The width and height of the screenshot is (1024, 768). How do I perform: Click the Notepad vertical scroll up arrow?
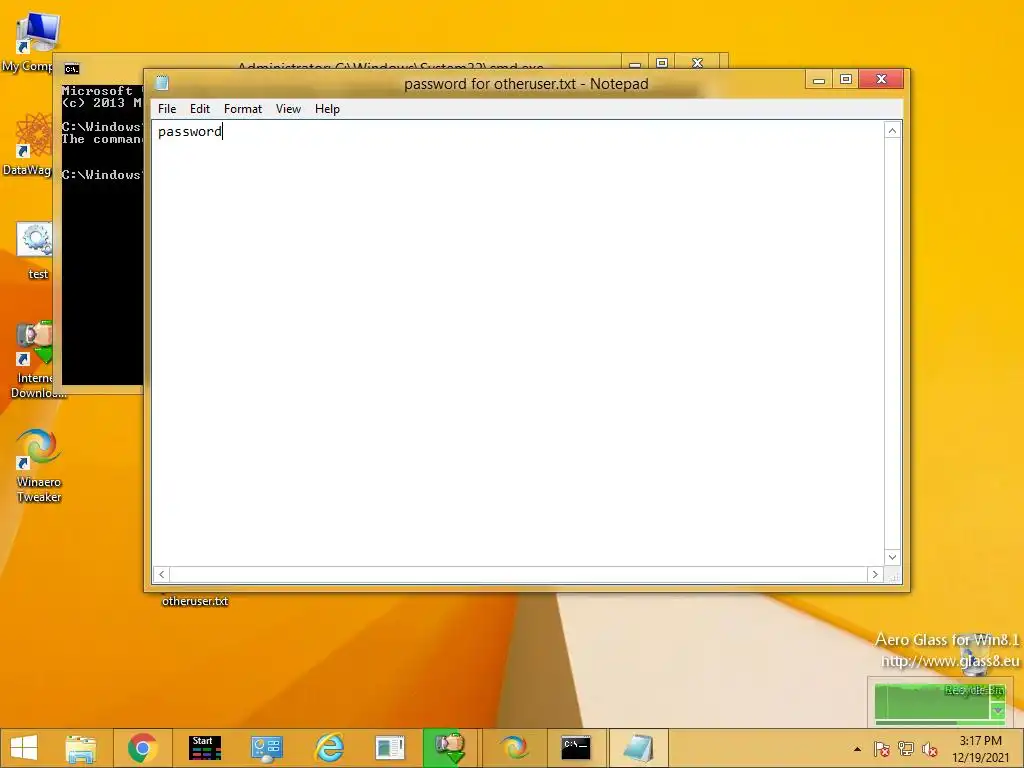[892, 131]
